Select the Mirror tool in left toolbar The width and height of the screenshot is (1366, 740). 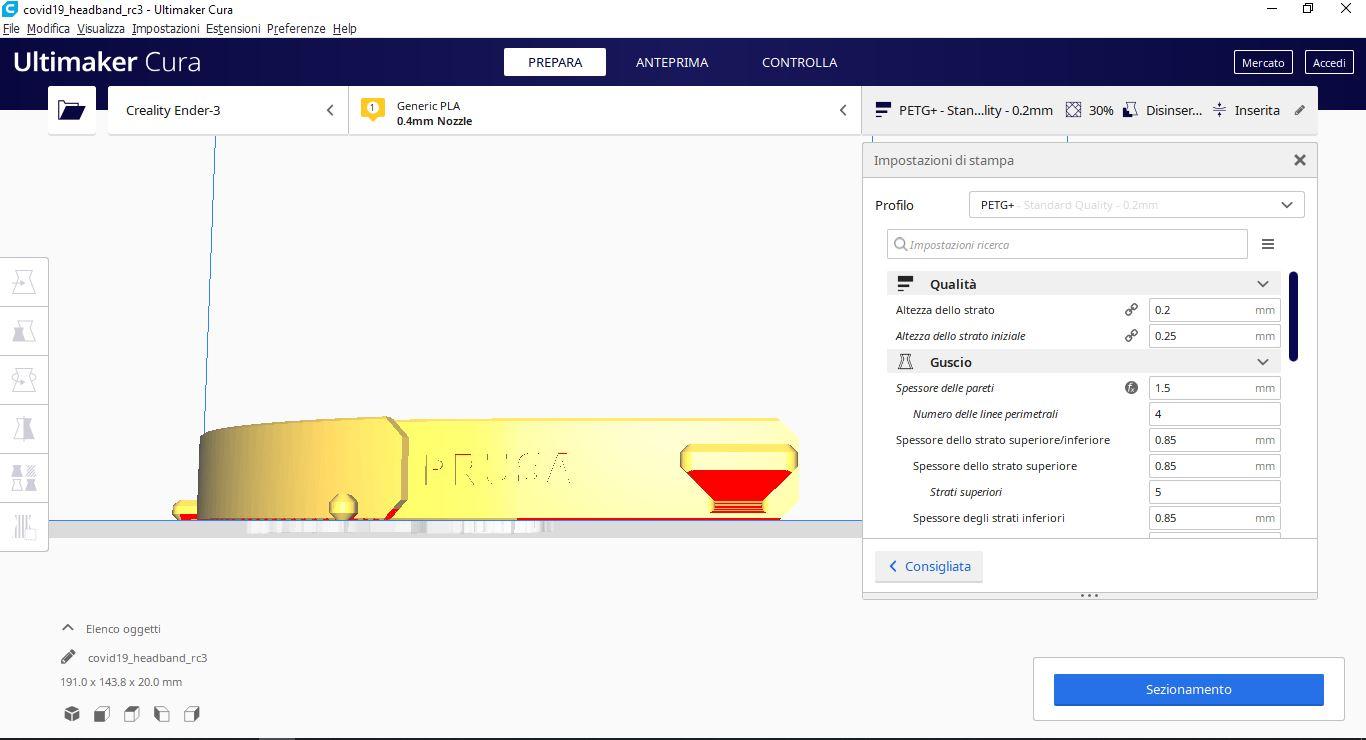[x=24, y=429]
